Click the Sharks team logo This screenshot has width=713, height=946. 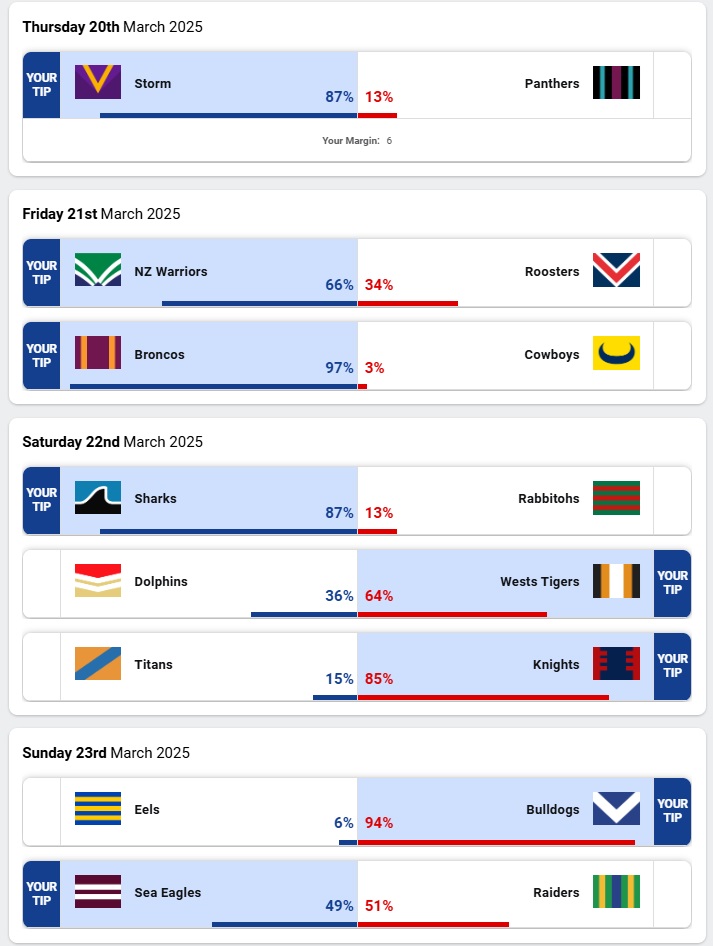click(x=98, y=498)
